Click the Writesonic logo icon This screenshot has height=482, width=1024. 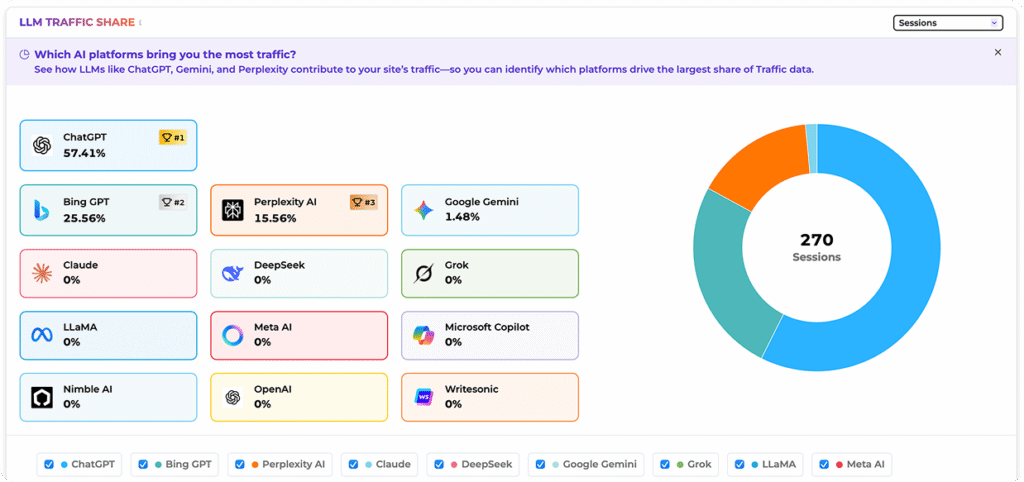(424, 397)
